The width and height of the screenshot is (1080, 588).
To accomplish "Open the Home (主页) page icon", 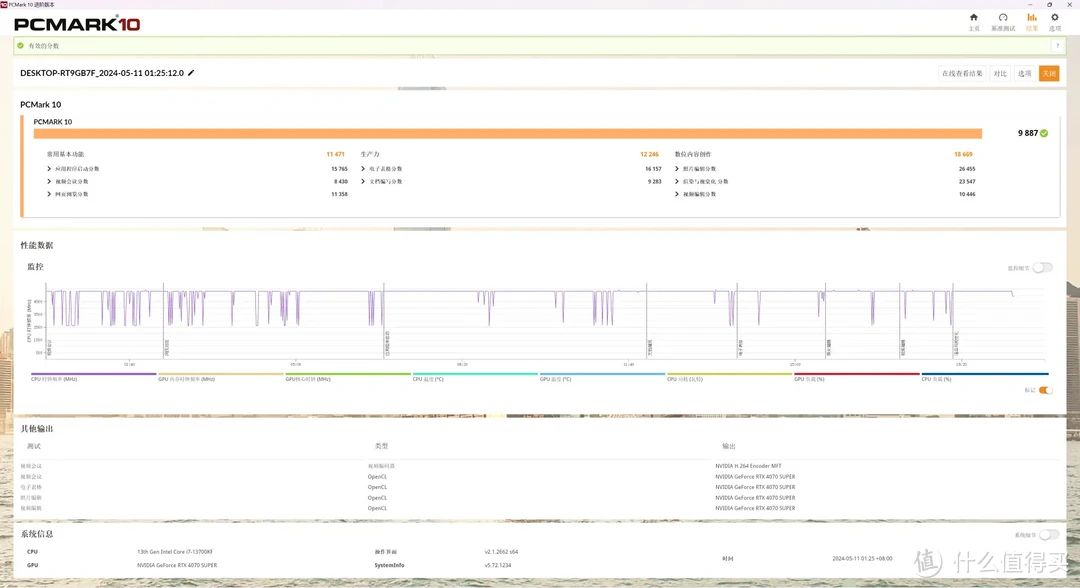I will tap(973, 18).
